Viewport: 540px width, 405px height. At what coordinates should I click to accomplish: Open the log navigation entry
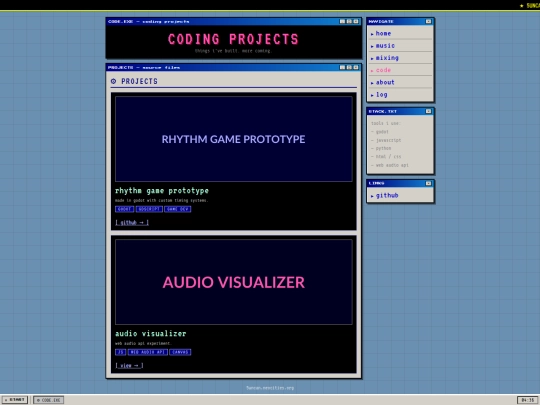coord(381,94)
